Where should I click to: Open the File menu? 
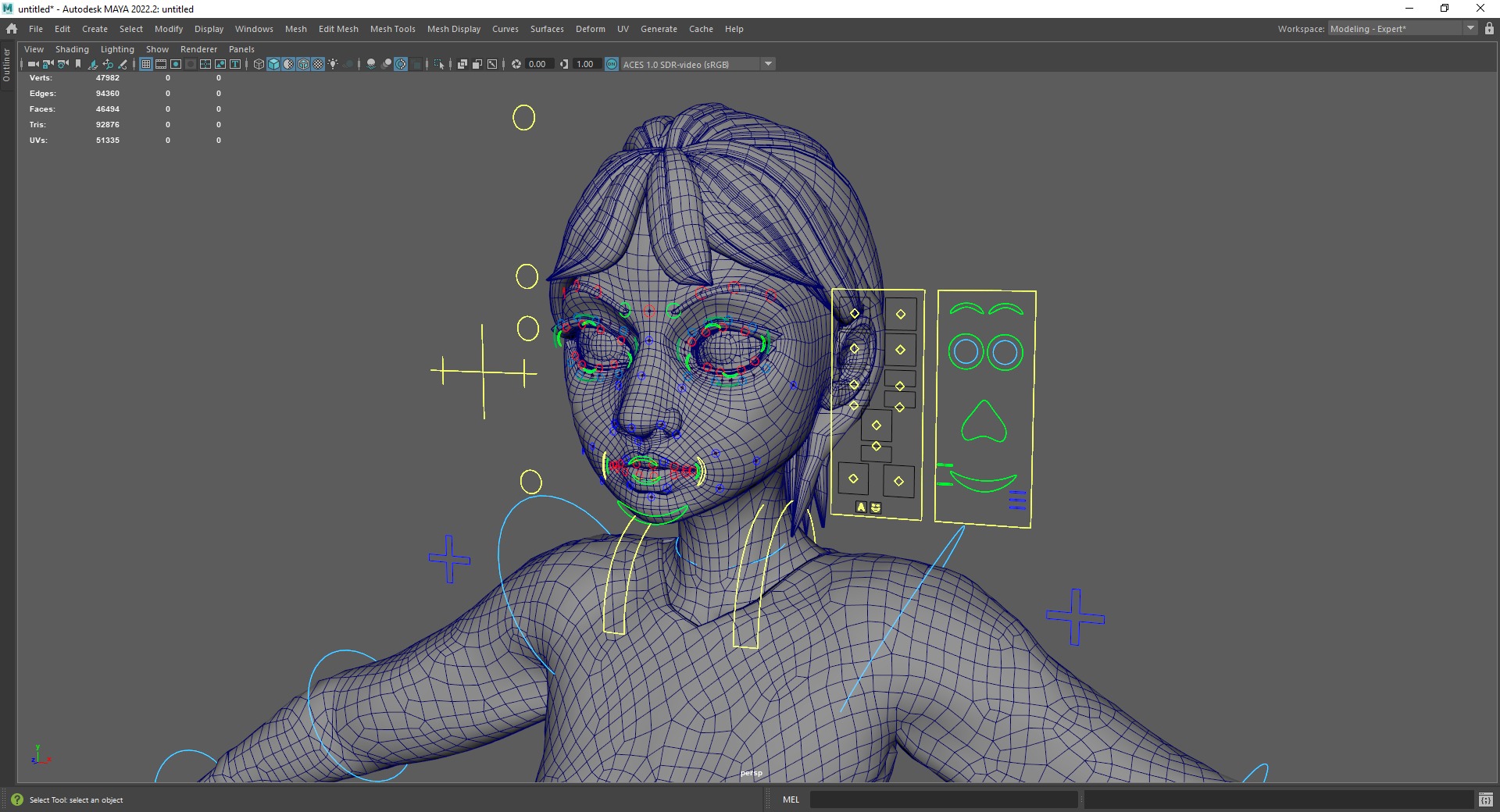pyautogui.click(x=36, y=29)
